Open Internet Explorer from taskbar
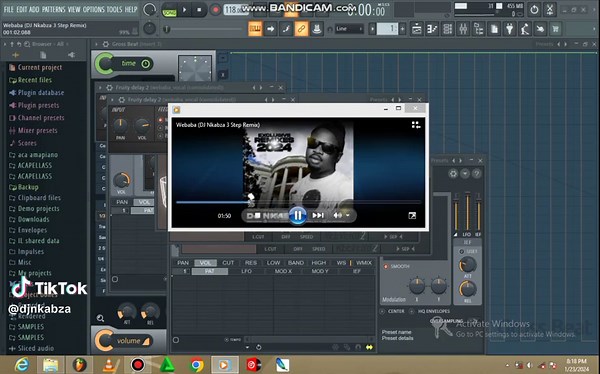This screenshot has width=600, height=374. [22, 365]
